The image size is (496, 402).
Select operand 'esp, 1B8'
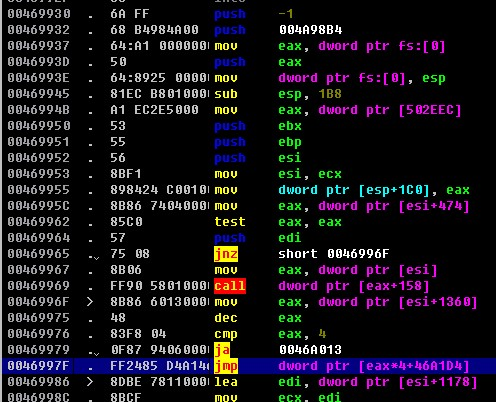tap(310, 95)
